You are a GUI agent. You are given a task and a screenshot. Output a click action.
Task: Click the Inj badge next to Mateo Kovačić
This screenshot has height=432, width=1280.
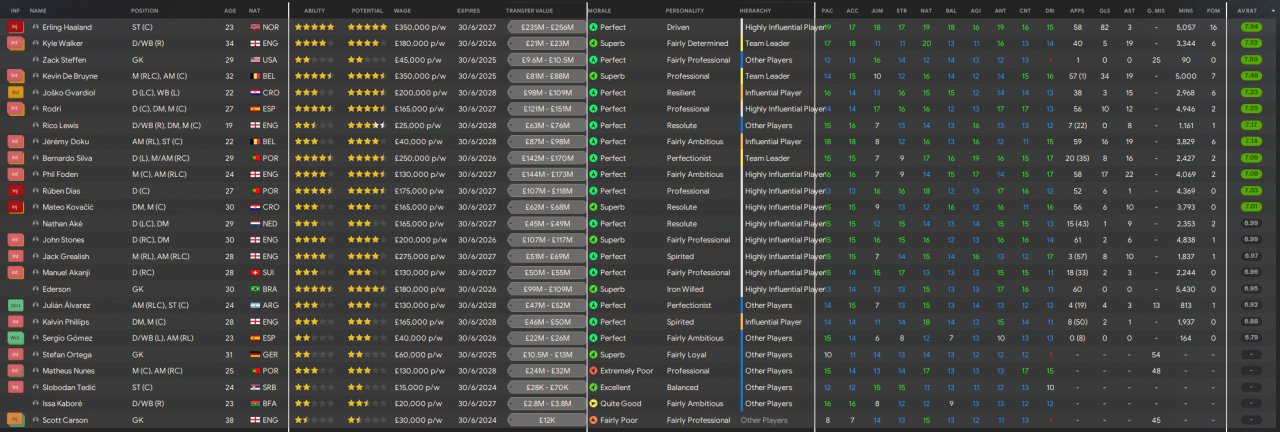[15, 207]
